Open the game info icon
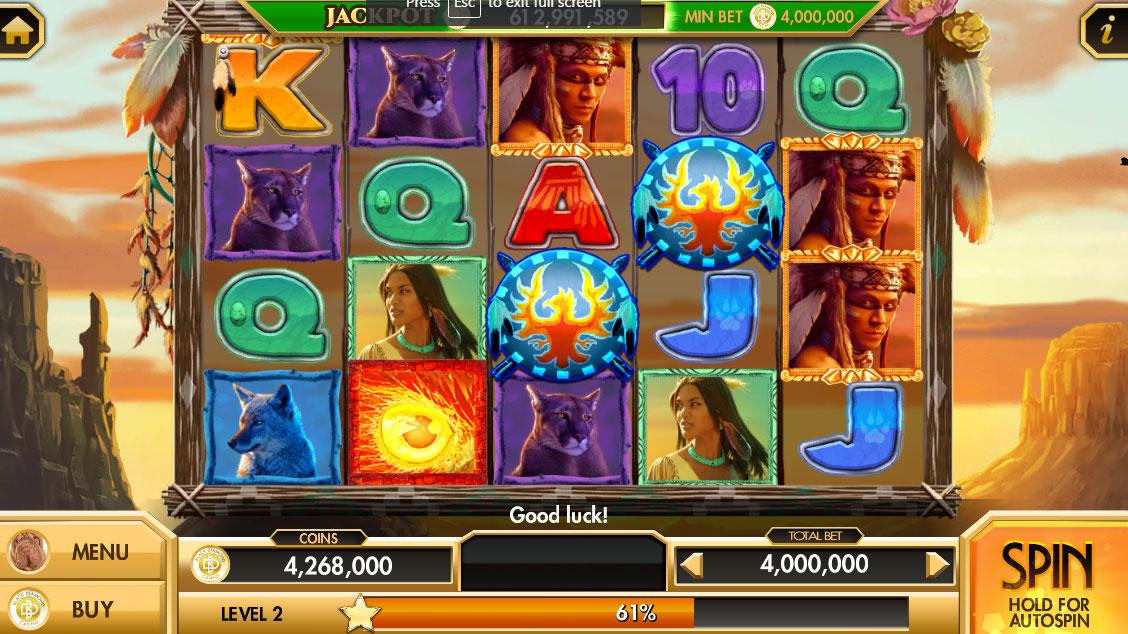Viewport: 1128px width, 634px height. [x=1106, y=30]
